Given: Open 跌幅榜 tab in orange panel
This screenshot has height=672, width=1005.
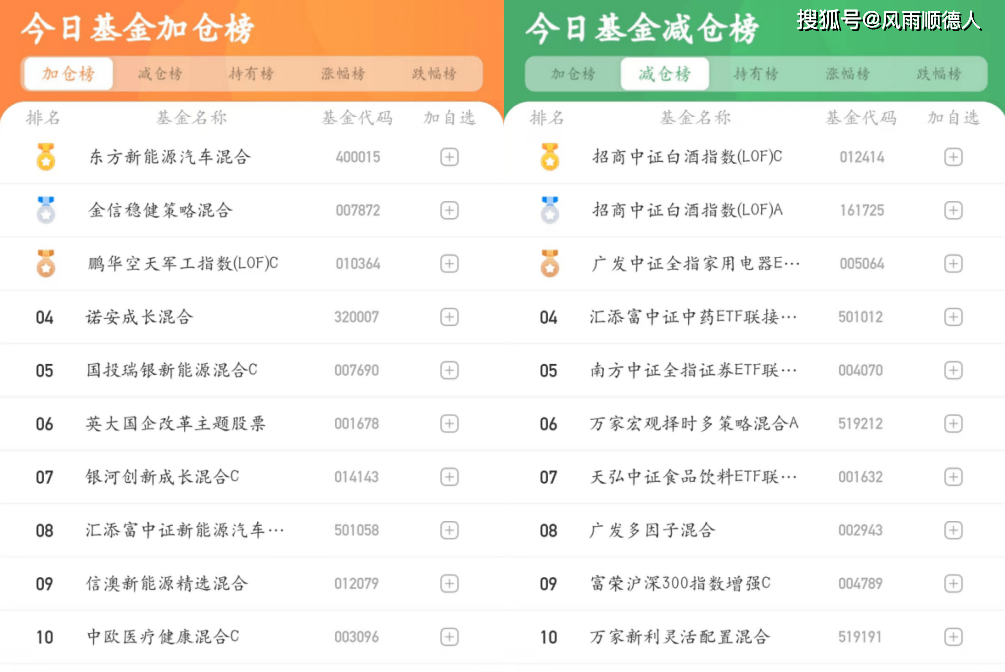Looking at the screenshot, I should tap(434, 74).
